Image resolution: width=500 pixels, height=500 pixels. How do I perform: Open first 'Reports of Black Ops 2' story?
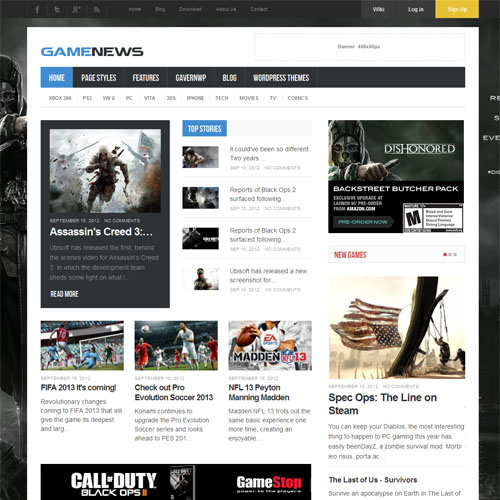point(263,194)
